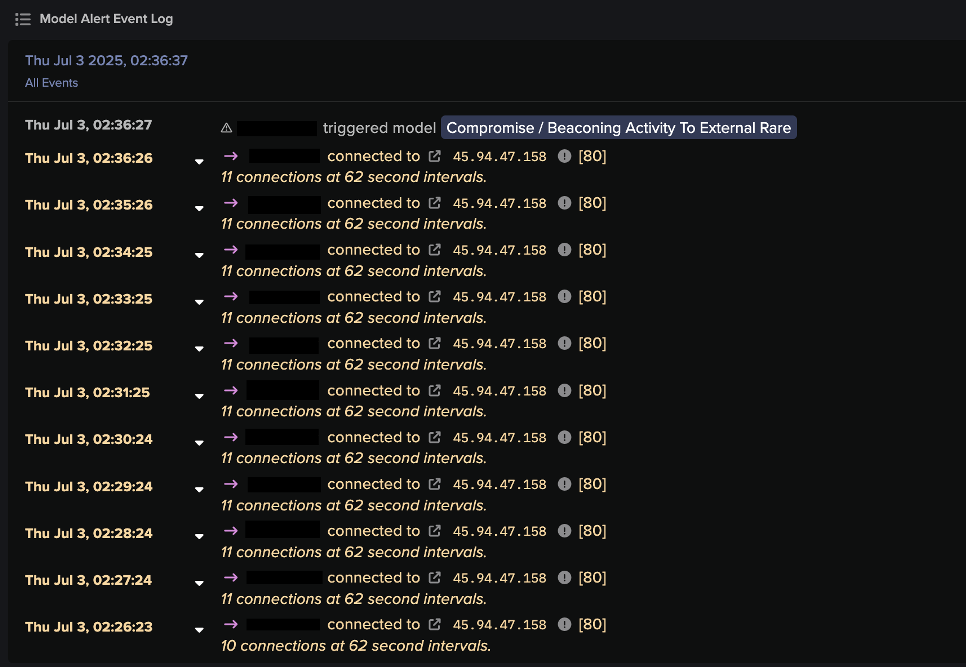The width and height of the screenshot is (966, 667).
Task: Expand details for the 02:31:25 event
Action: tap(199, 395)
